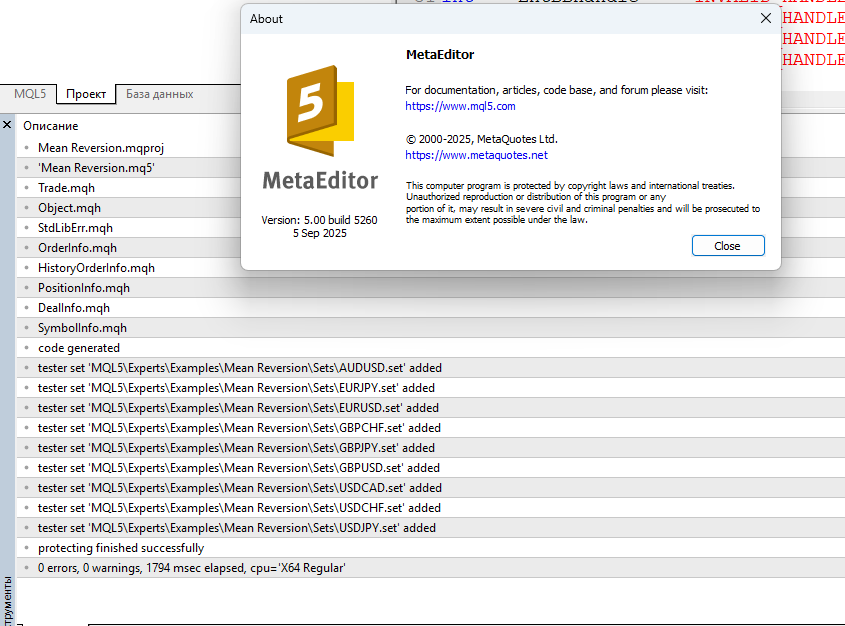Click the '5 Sep 2025' build date text

point(320,233)
